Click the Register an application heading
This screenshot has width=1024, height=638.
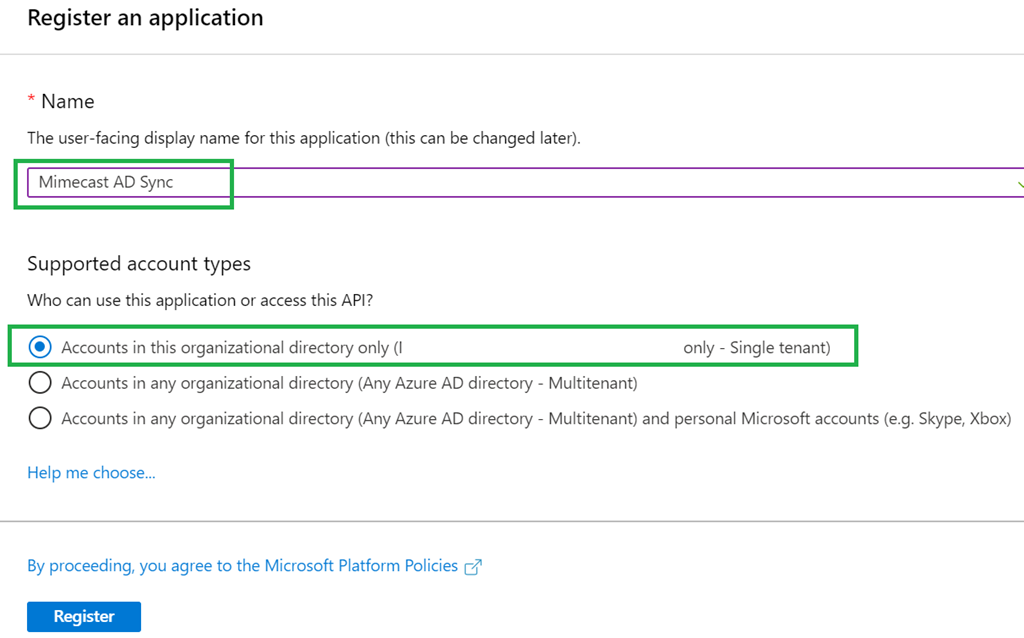click(145, 18)
